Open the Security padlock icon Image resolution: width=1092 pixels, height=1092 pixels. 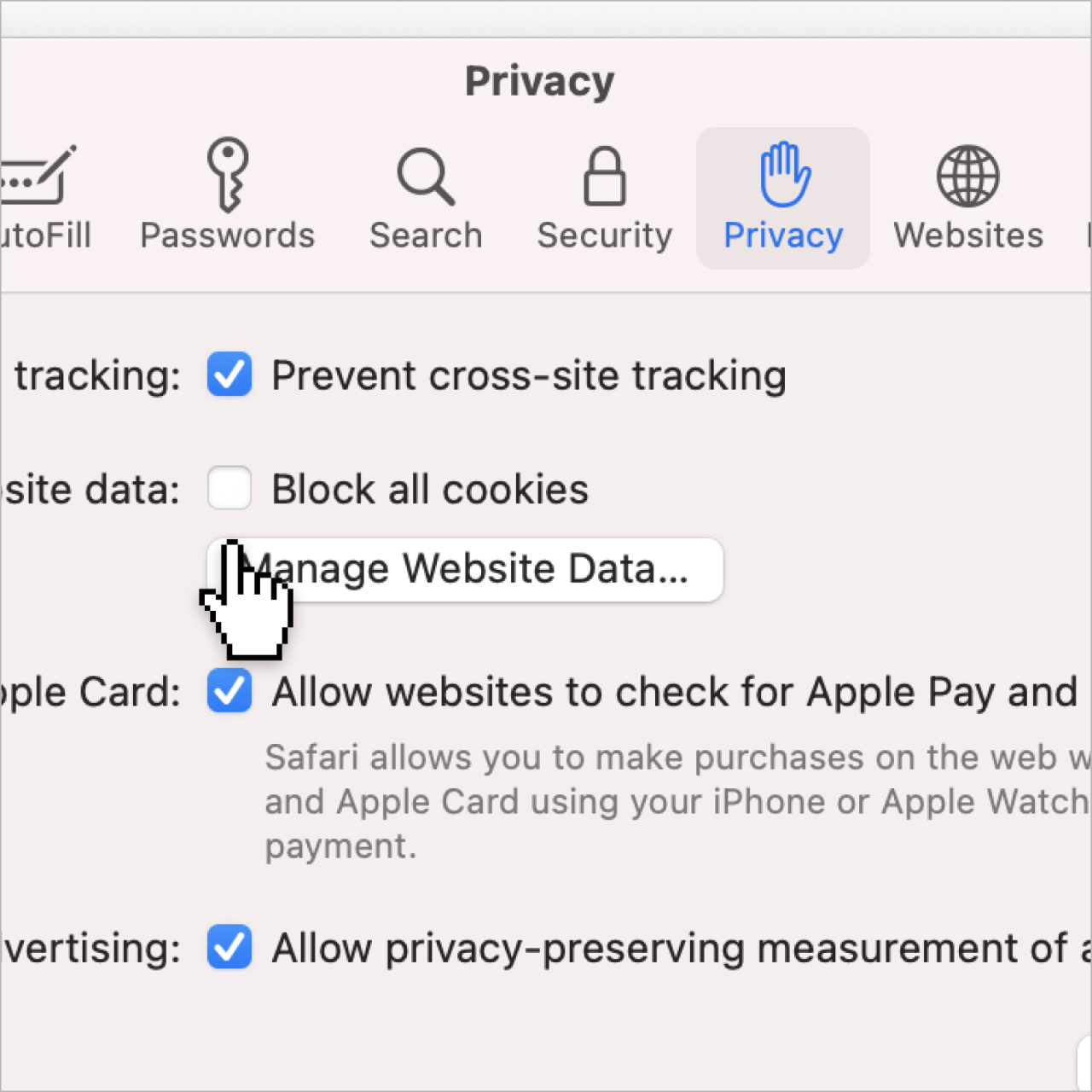605,177
